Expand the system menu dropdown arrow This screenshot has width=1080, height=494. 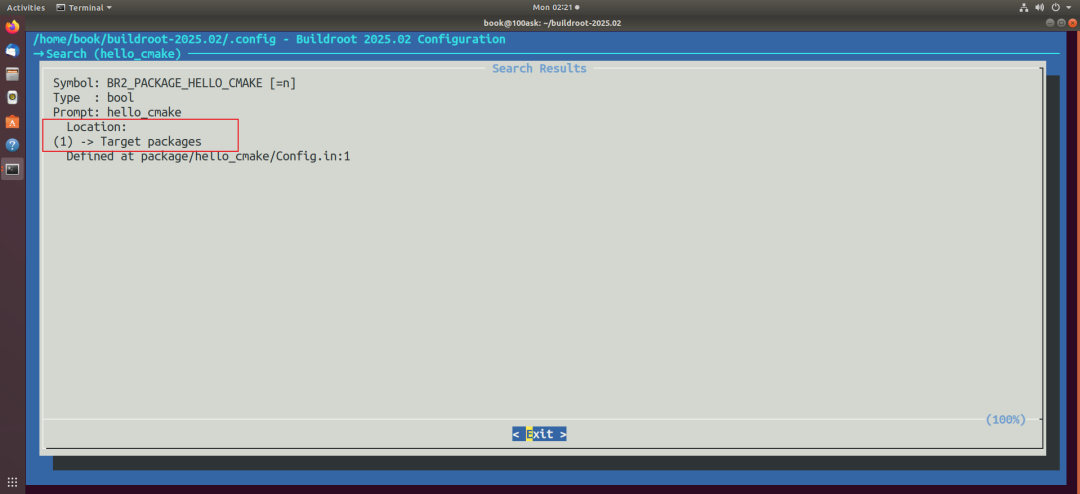click(1069, 8)
